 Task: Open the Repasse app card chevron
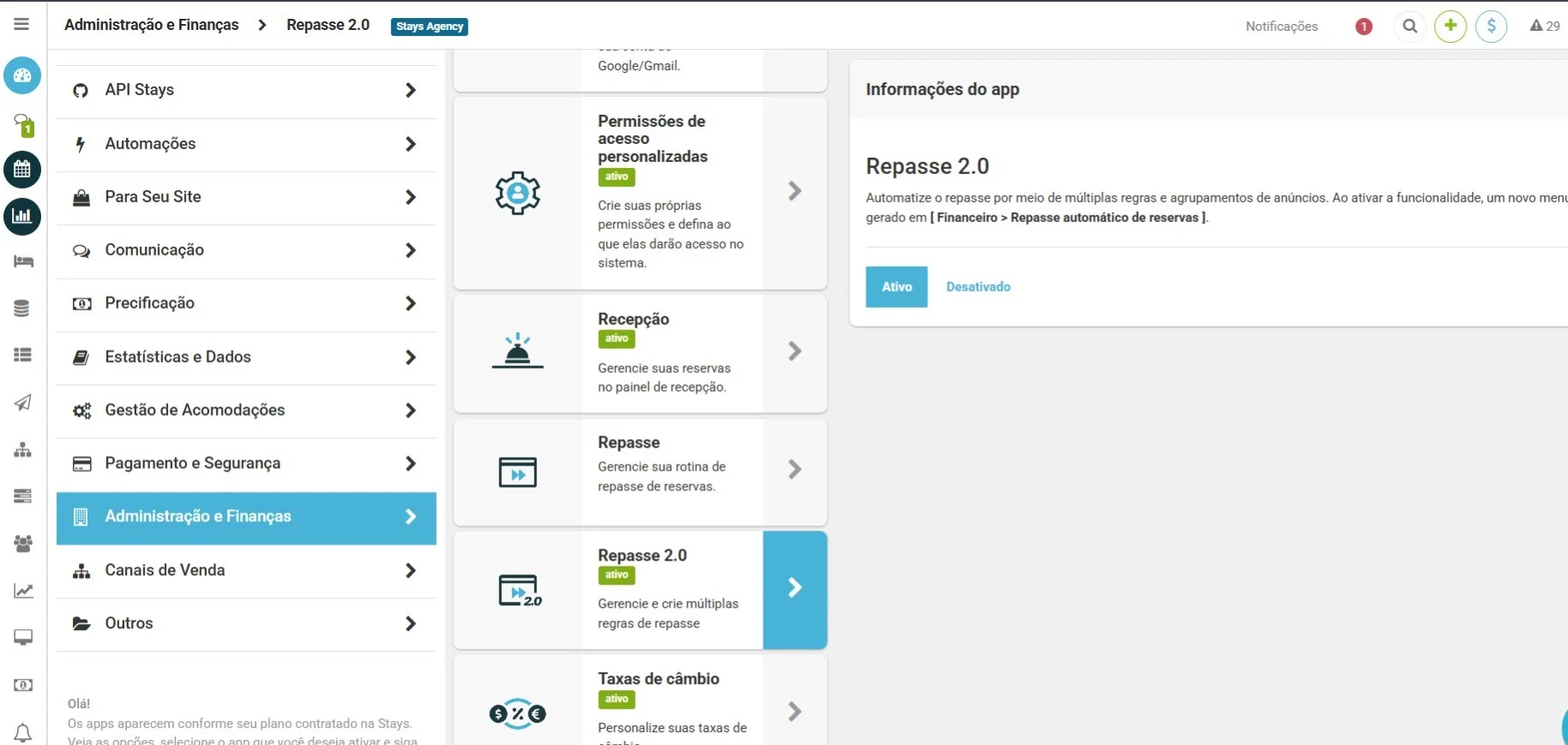pos(795,469)
